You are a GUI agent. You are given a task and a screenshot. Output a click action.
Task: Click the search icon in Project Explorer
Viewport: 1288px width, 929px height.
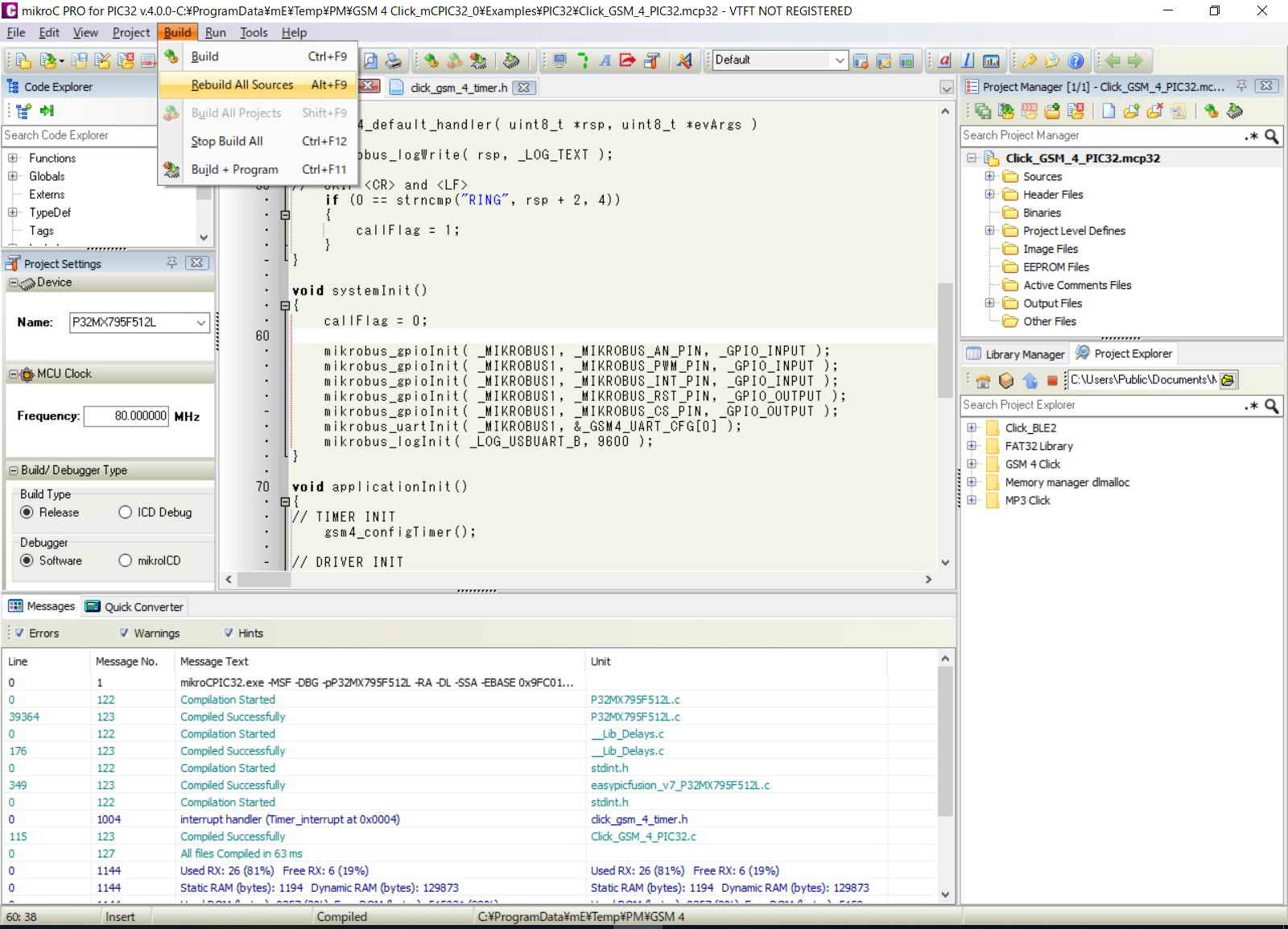click(x=1272, y=406)
